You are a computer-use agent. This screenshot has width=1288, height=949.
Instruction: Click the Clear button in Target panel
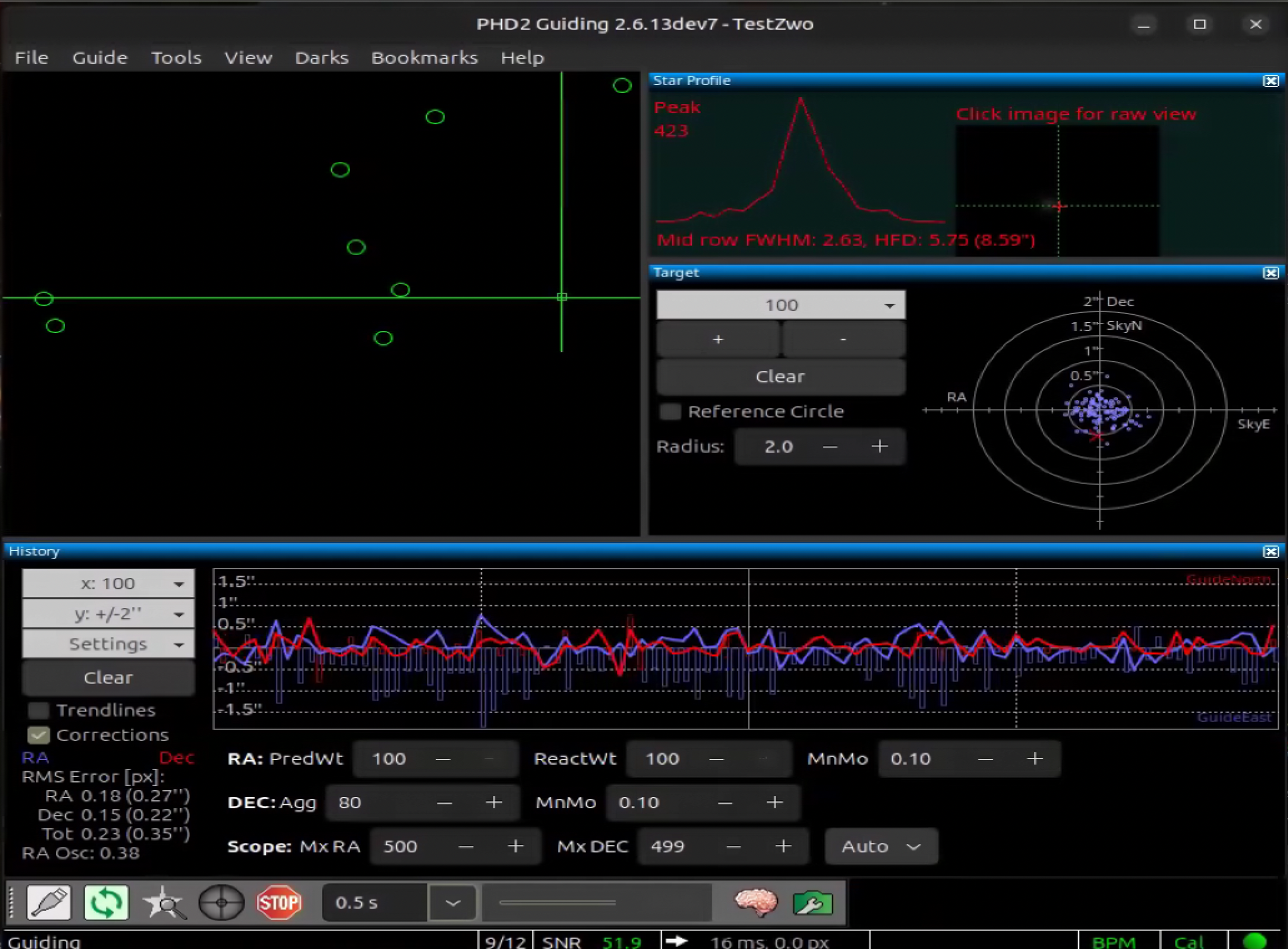click(780, 377)
